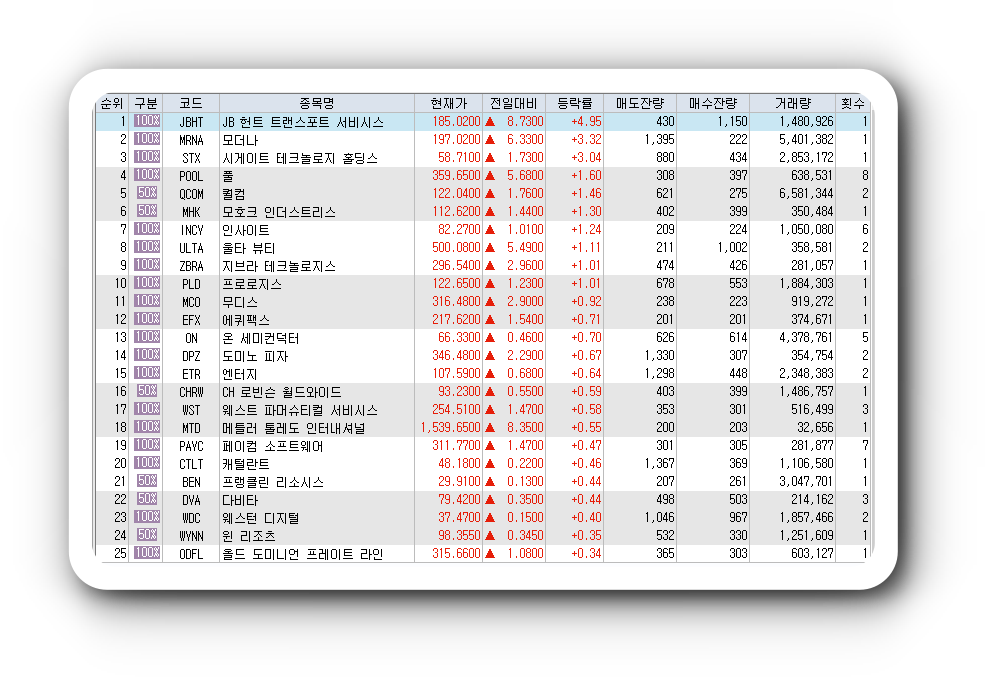Viewport: 985px width, 677px height.
Task: Sort by the 구분 column header
Action: click(x=146, y=103)
